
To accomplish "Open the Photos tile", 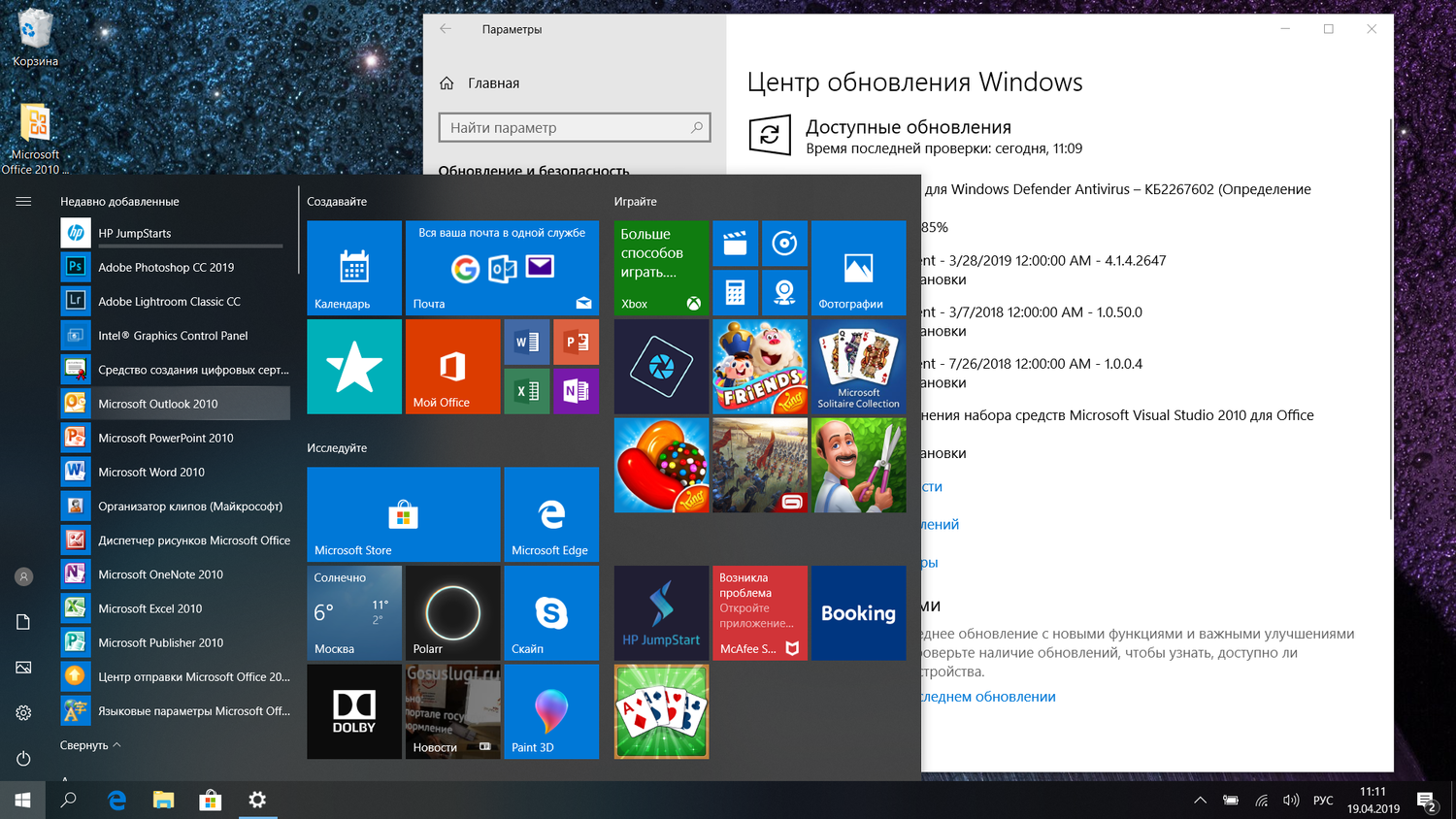I will (858, 268).
